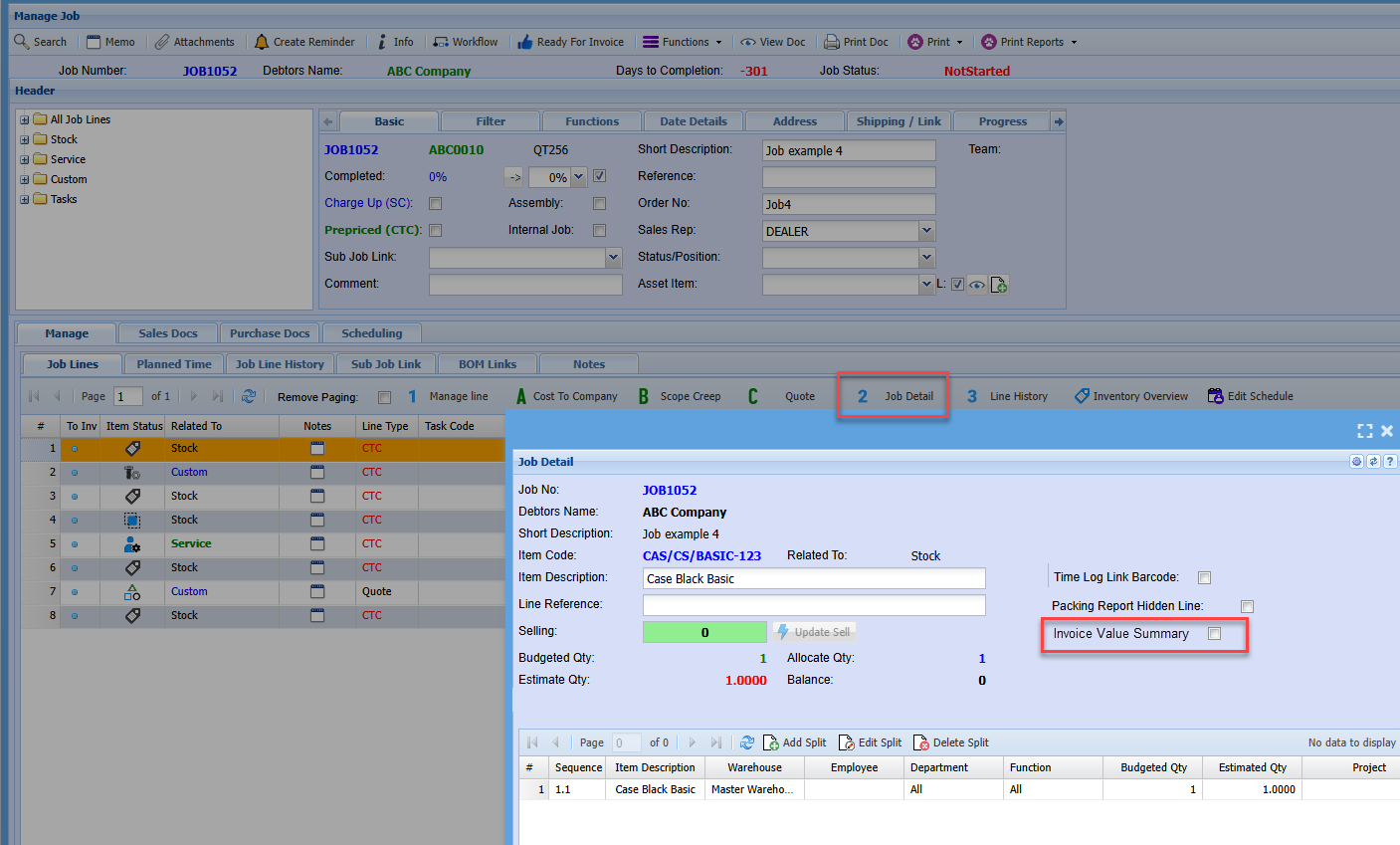The width and height of the screenshot is (1400, 845).
Task: Toggle the Remove Paging checkbox
Action: (x=385, y=398)
